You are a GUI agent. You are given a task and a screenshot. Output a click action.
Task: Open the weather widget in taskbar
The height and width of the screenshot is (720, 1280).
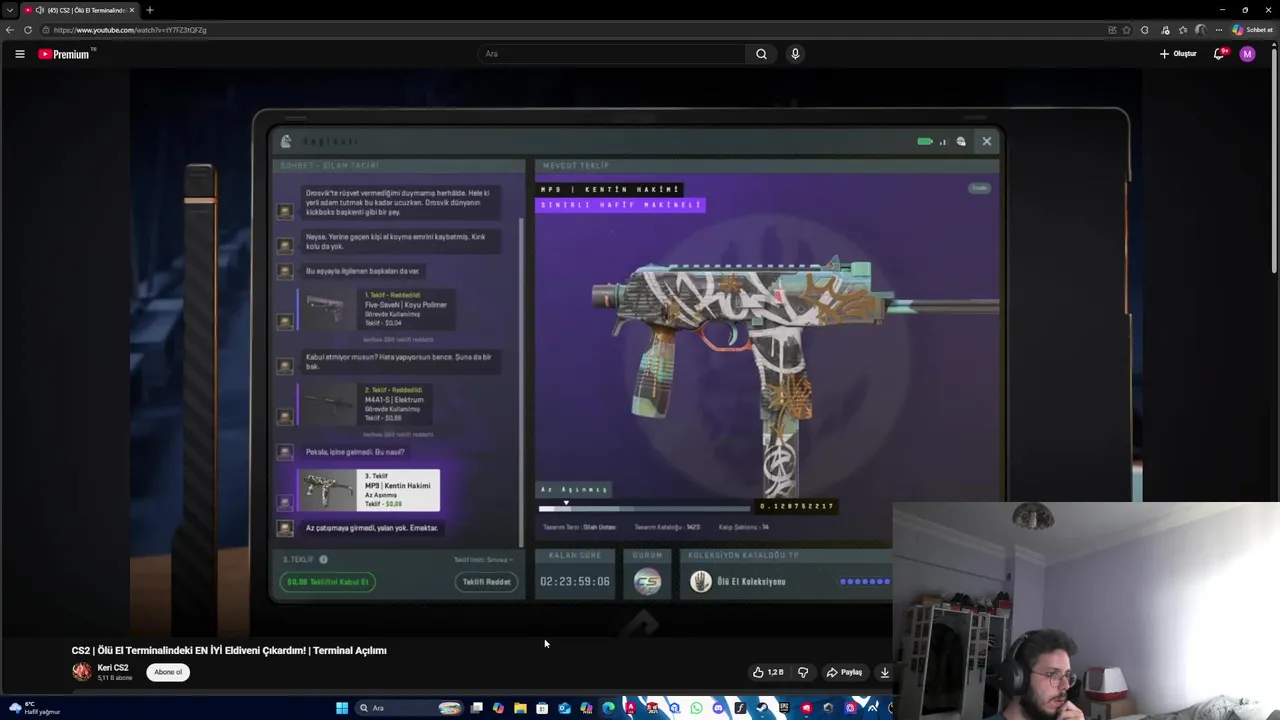pyautogui.click(x=35, y=708)
